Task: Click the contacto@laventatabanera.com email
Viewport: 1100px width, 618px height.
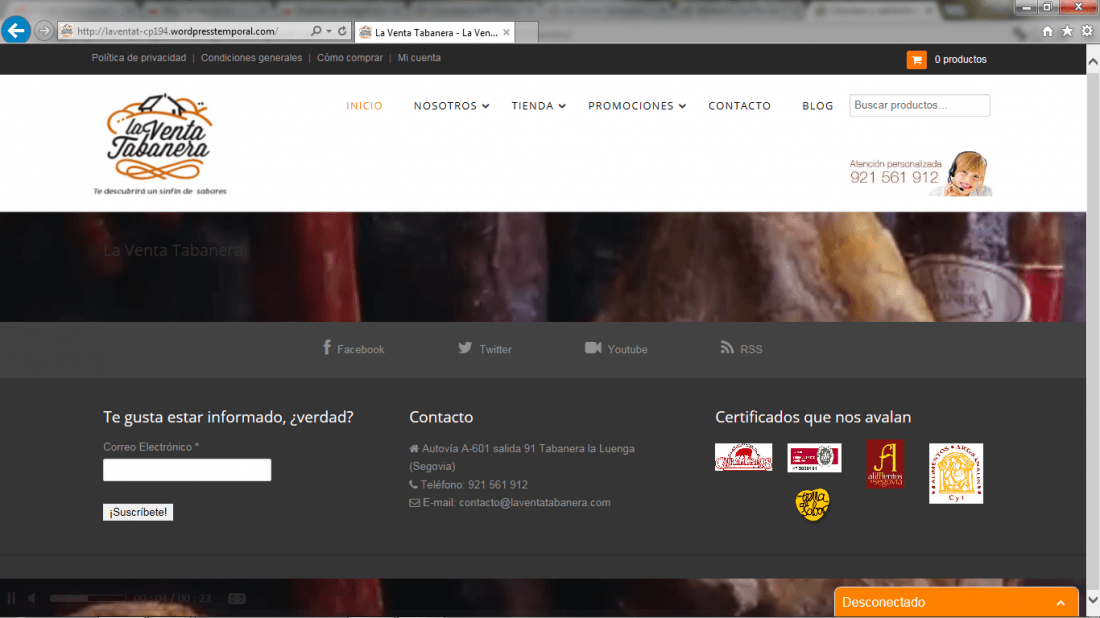Action: [534, 503]
